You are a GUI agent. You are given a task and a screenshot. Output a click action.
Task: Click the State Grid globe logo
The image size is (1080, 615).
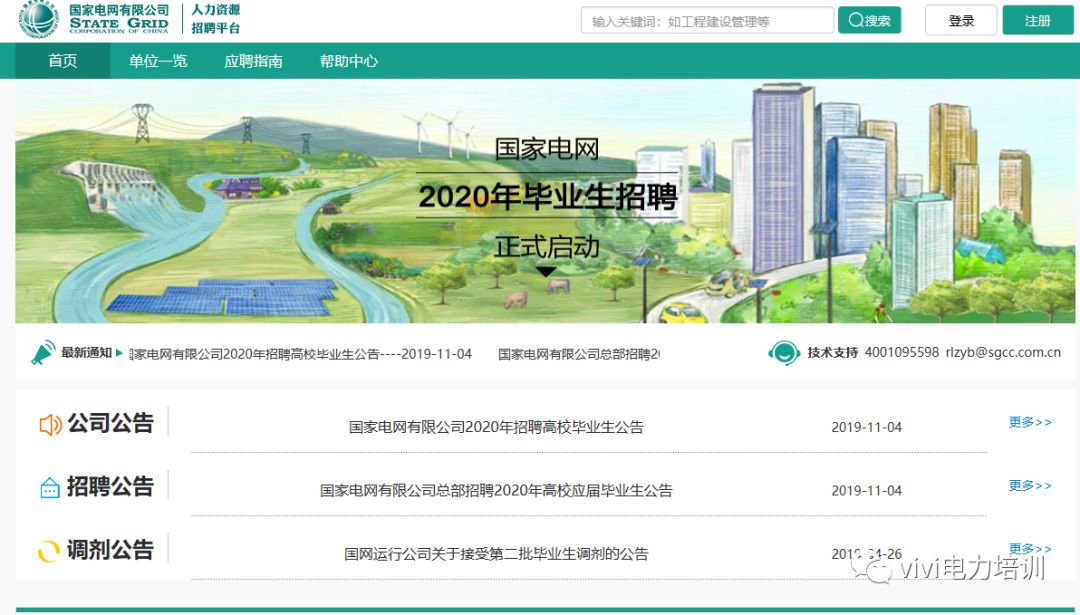coord(39,19)
